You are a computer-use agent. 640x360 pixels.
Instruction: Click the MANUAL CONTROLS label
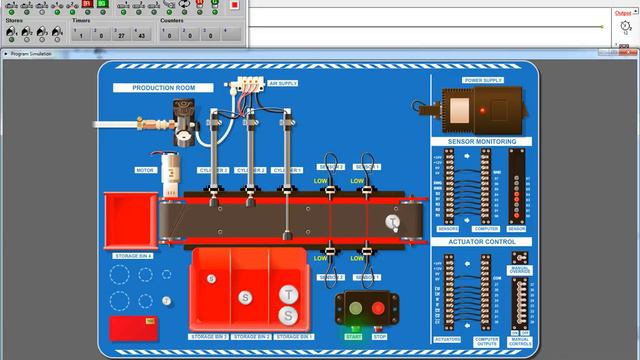tap(520, 342)
